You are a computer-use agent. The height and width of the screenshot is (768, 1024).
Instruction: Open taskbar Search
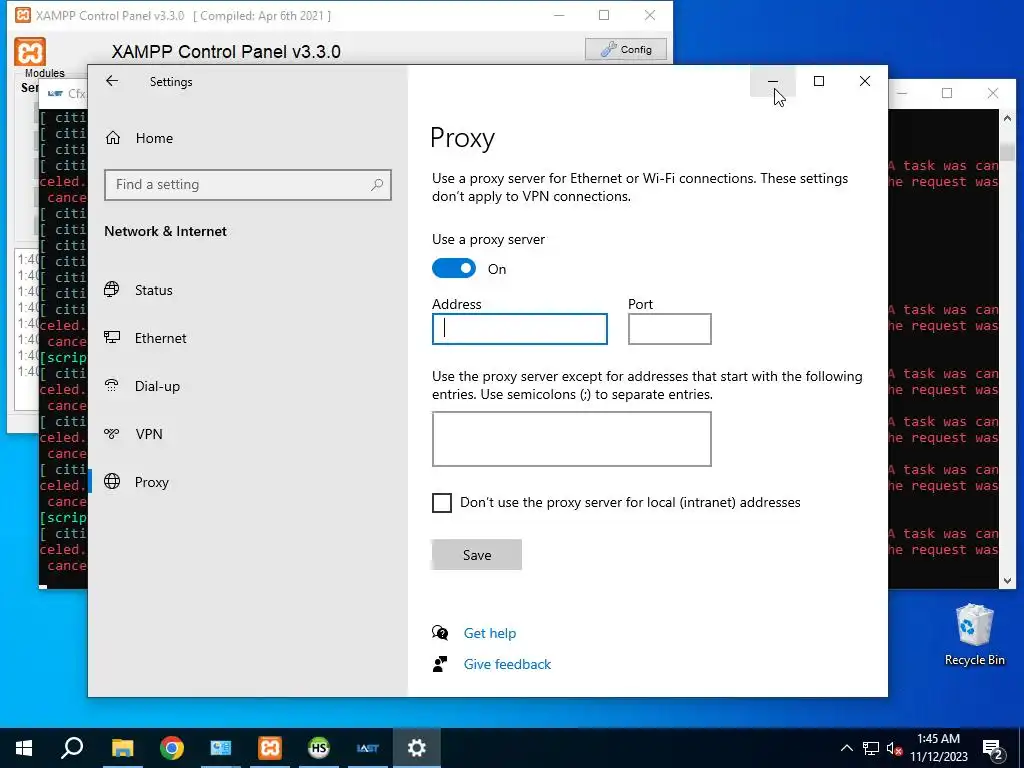tap(72, 748)
